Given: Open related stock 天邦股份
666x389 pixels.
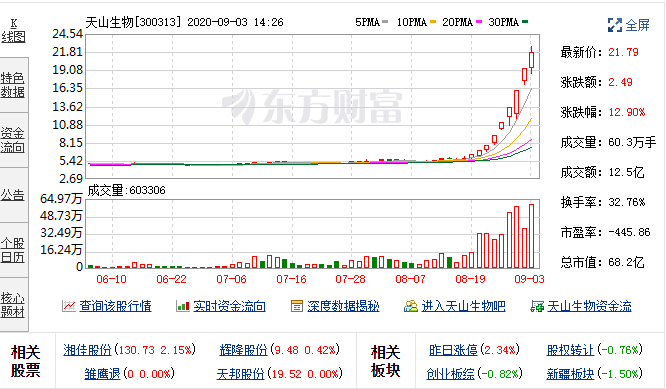Looking at the screenshot, I should point(240,374).
